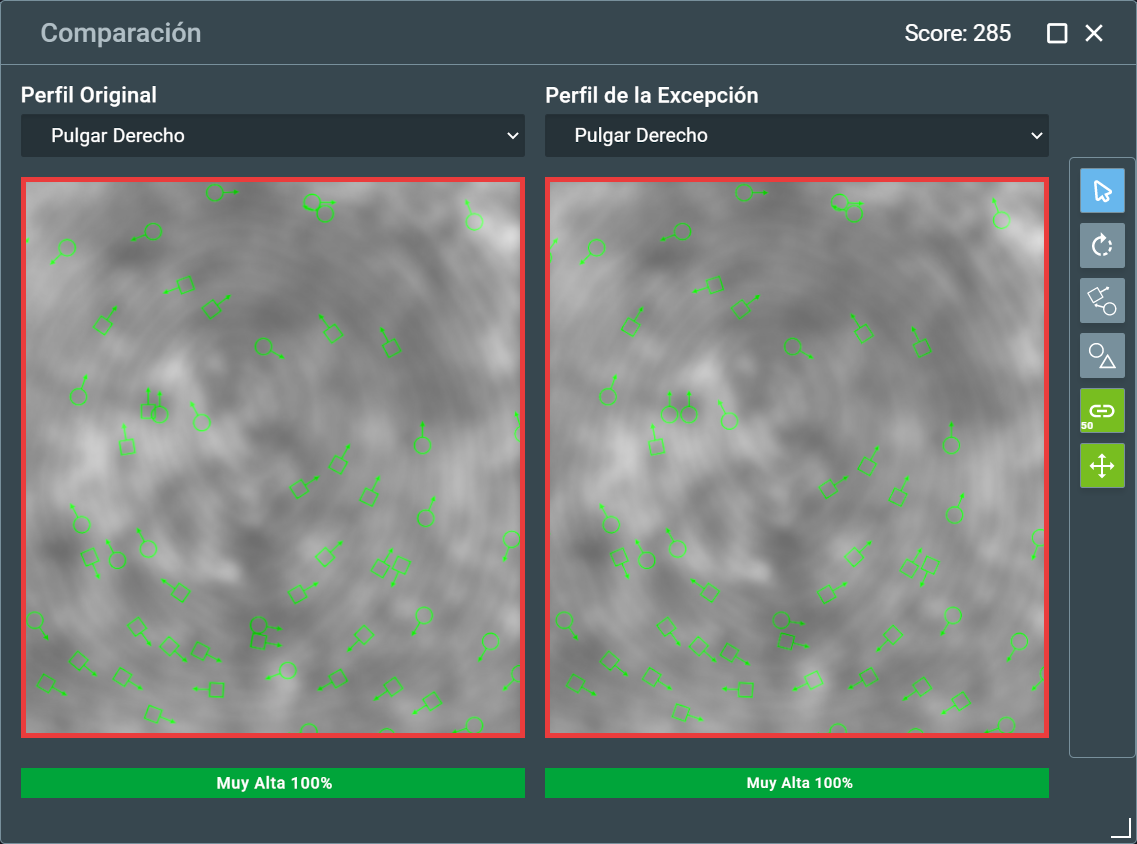The image size is (1137, 844).
Task: Maximize the Comparación window
Action: click(x=1057, y=33)
